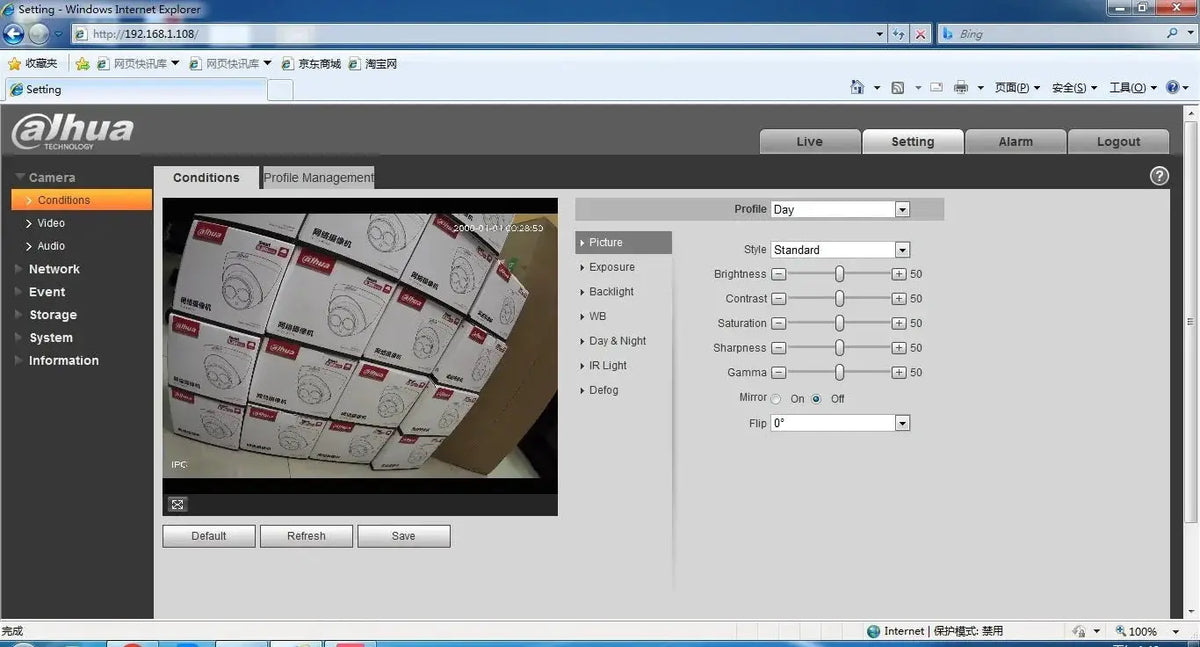Increase Saturation with the plus button
The width and height of the screenshot is (1200, 647).
pyautogui.click(x=899, y=323)
